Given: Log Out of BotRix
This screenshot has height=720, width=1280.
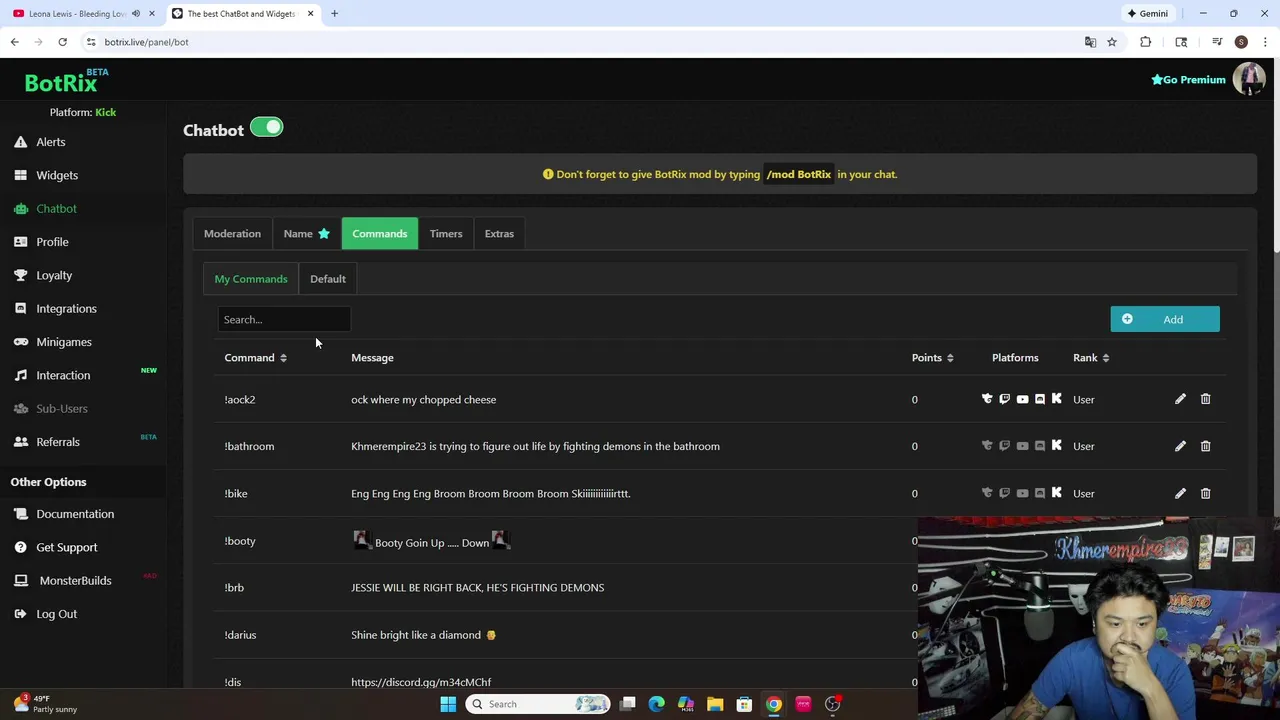Looking at the screenshot, I should pyautogui.click(x=56, y=614).
